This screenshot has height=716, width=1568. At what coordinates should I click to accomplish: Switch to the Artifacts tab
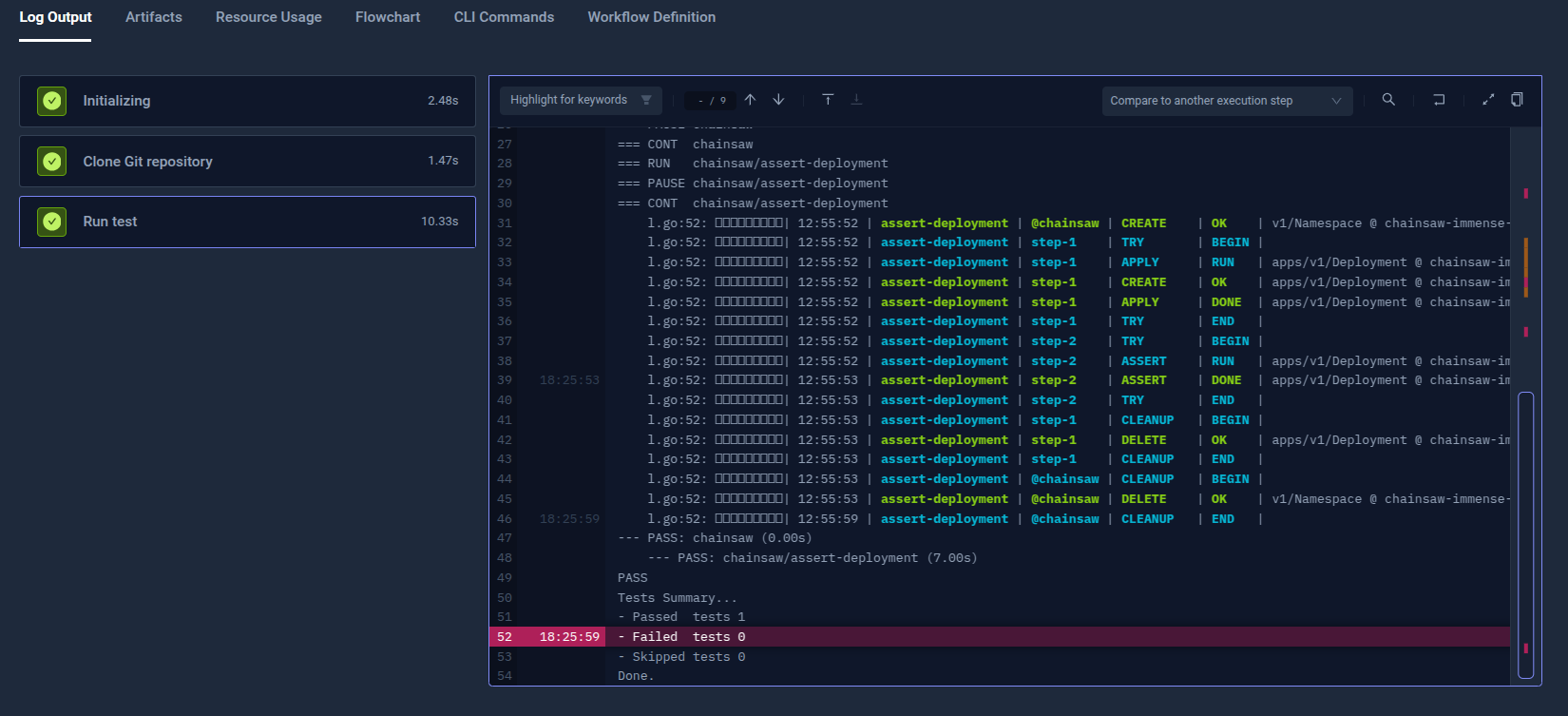(x=154, y=17)
